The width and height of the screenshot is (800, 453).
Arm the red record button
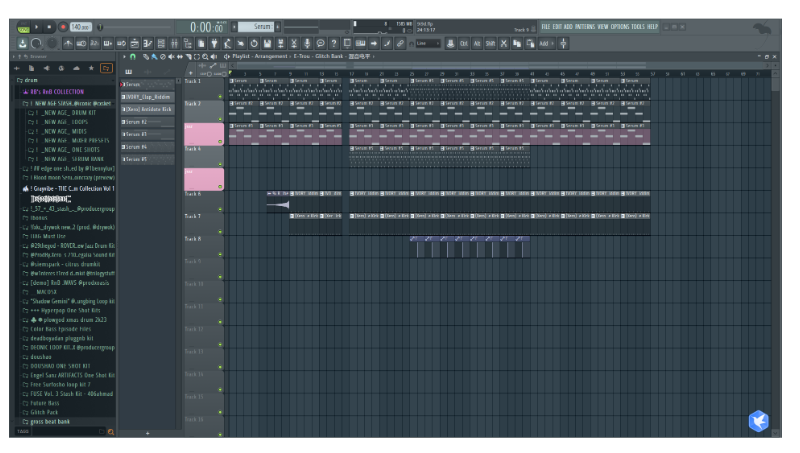tap(63, 27)
